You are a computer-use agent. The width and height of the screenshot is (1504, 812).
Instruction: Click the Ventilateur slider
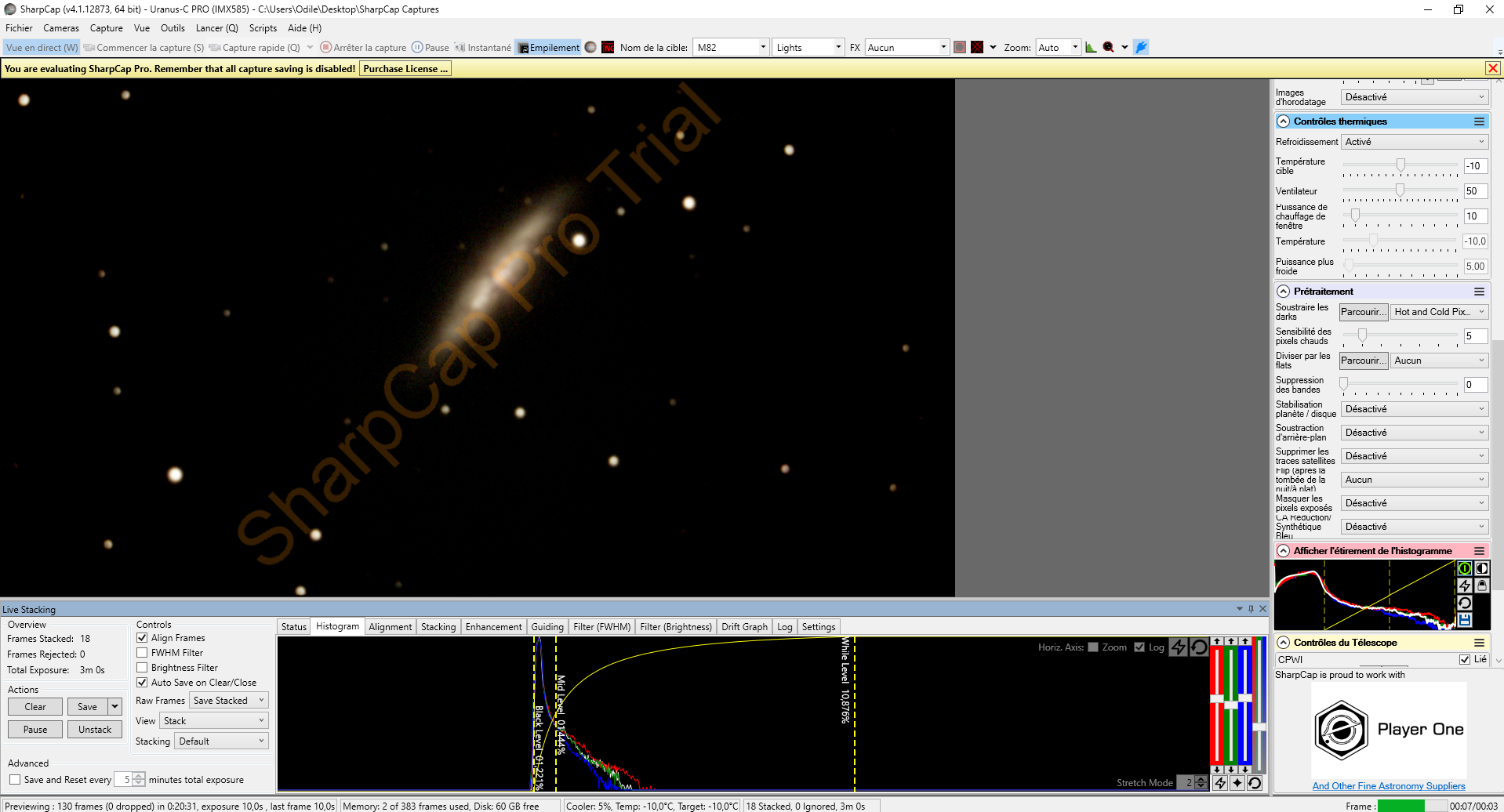click(1400, 191)
